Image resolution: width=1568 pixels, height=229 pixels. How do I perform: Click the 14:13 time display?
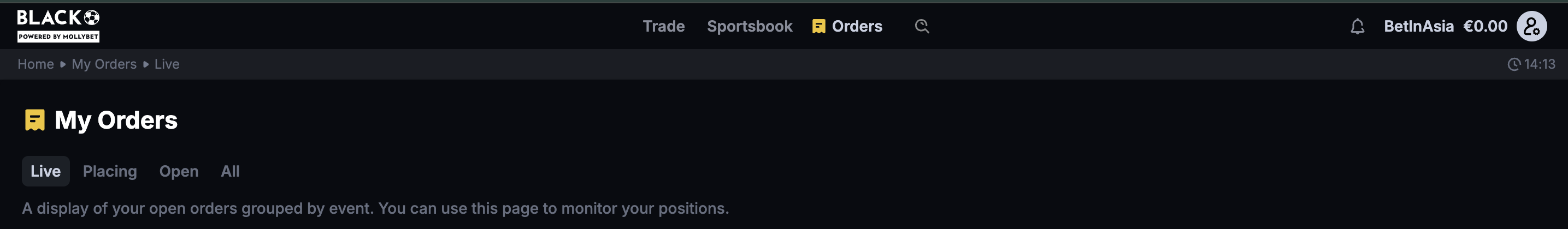pyautogui.click(x=1540, y=64)
